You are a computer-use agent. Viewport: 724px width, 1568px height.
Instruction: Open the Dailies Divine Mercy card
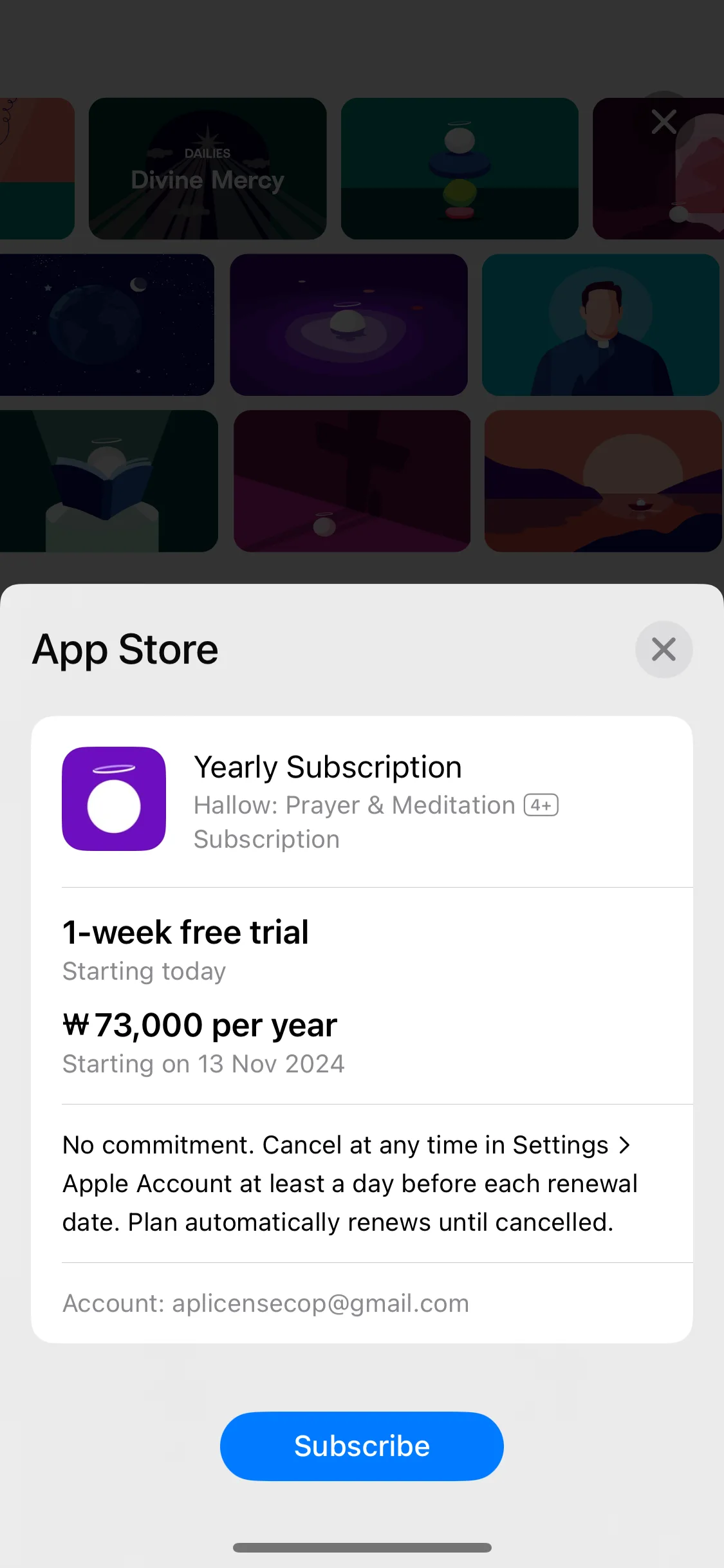207,168
